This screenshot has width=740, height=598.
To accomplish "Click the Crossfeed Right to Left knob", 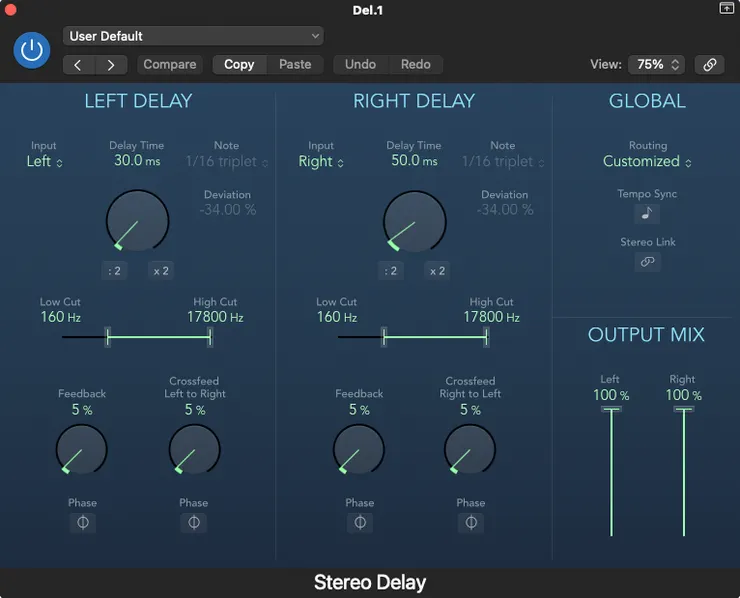I will pos(470,449).
